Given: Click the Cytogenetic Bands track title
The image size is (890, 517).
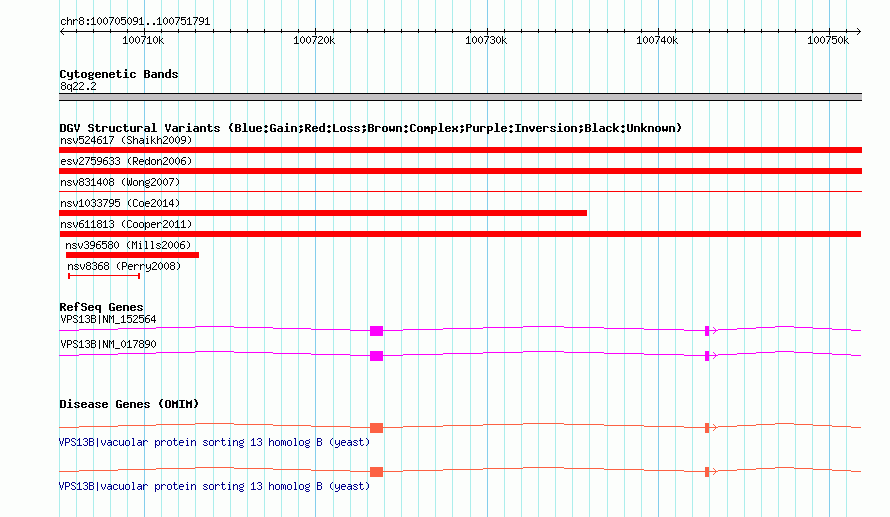Looking at the screenshot, I should pyautogui.click(x=119, y=74).
